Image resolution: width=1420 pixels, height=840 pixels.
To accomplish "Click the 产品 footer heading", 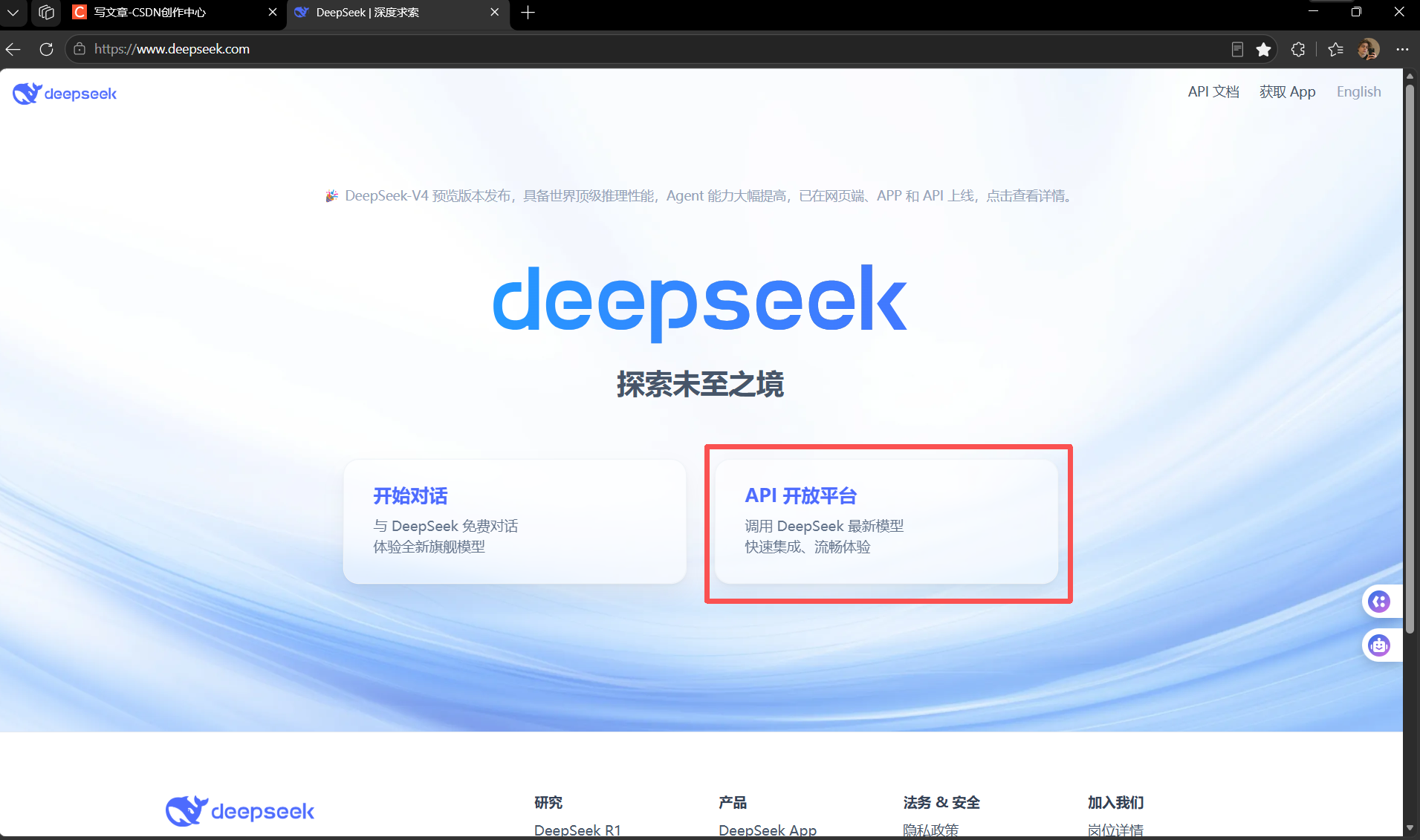I will click(733, 802).
